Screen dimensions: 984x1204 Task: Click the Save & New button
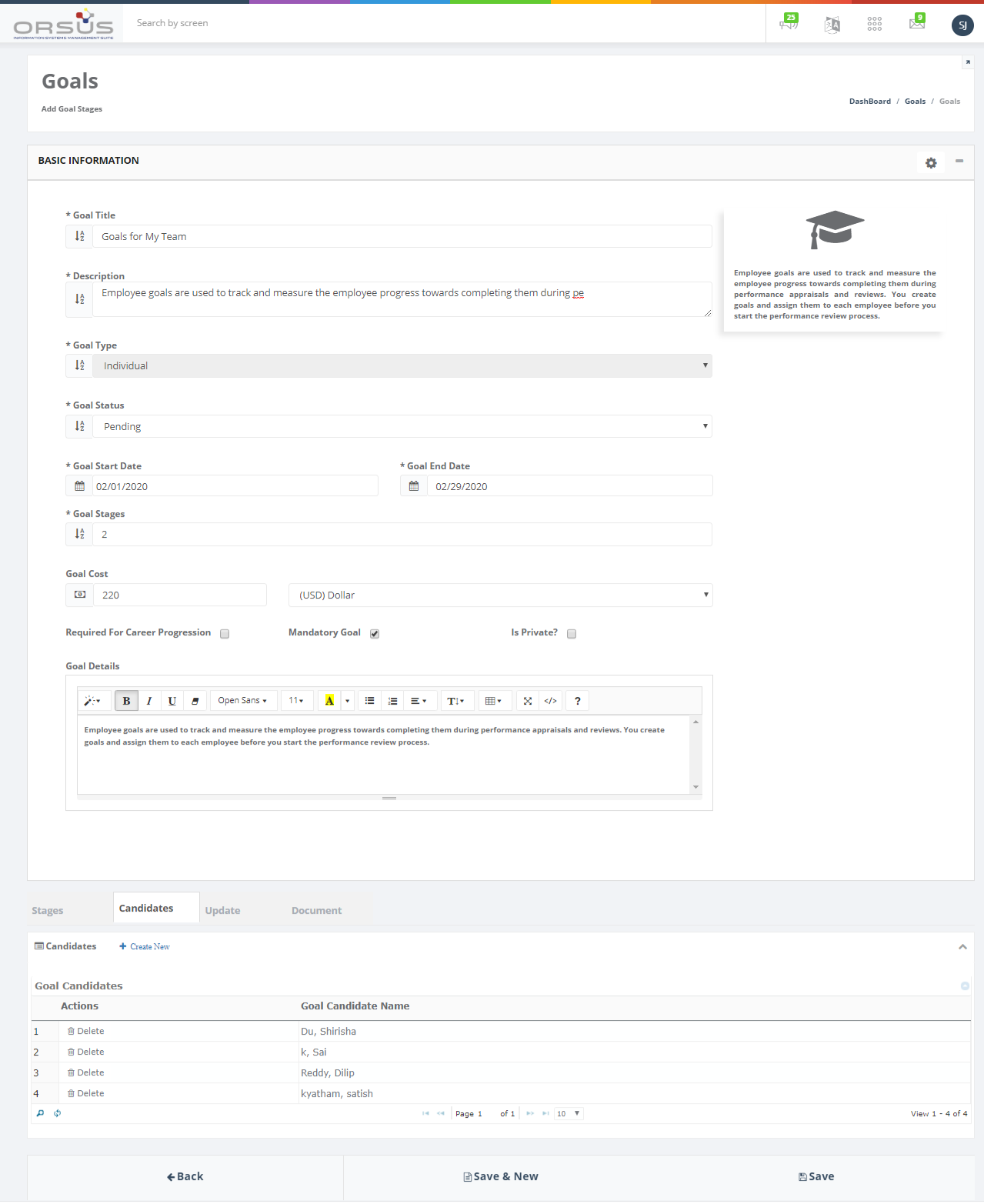coord(501,1177)
